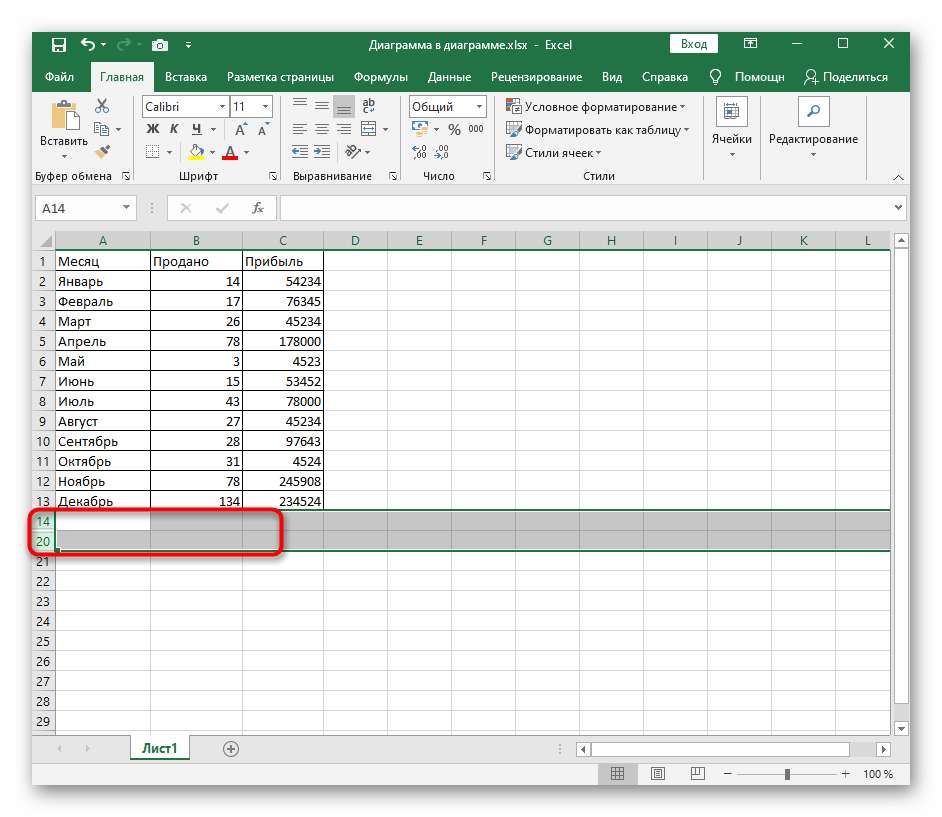The image size is (942, 817).
Task: Click the Wrap Text icon
Action: (x=368, y=106)
